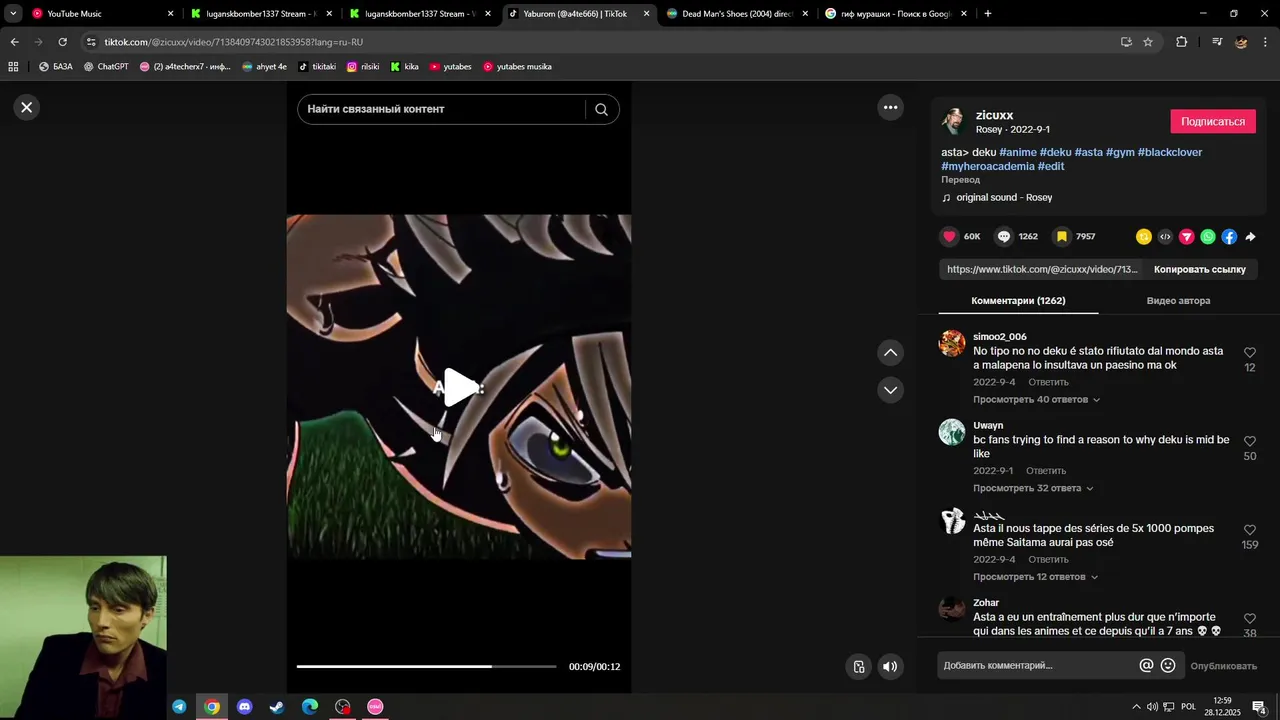Image resolution: width=1280 pixels, height=720 pixels.
Task: Open a new browser tab
Action: click(987, 14)
